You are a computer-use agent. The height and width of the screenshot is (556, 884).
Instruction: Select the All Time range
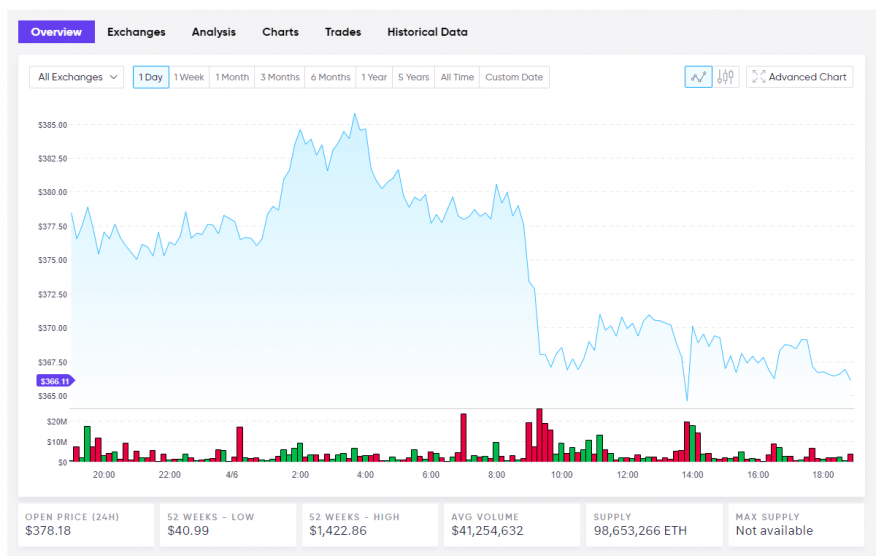click(457, 77)
